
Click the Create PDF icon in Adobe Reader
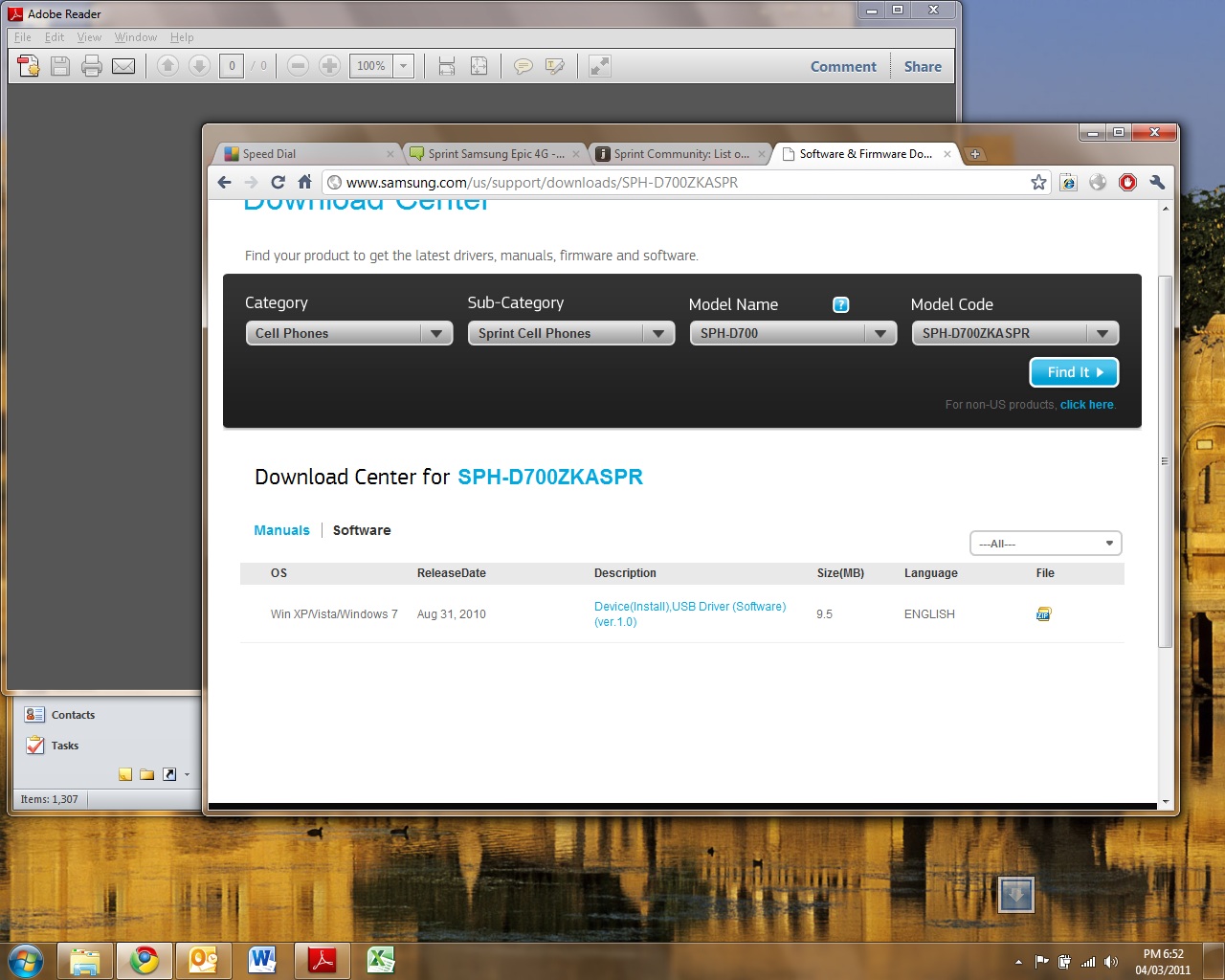(29, 66)
